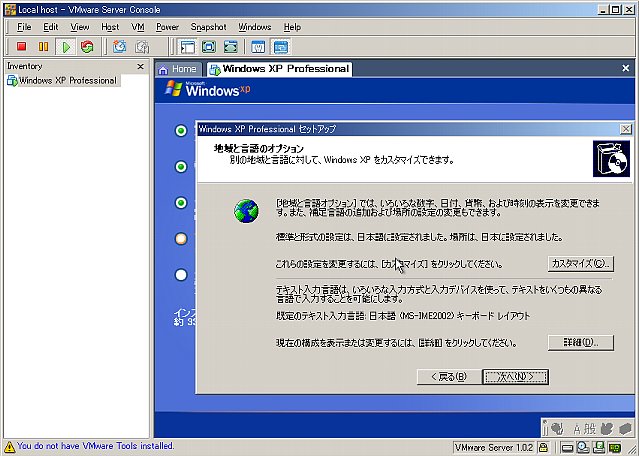Open the VM menu
The height and width of the screenshot is (456, 639).
tap(138, 27)
